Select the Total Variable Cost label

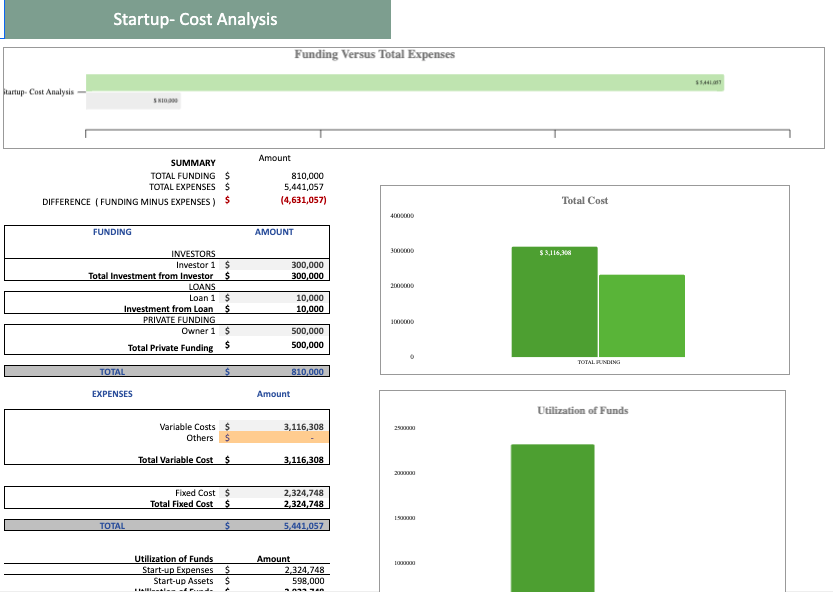click(176, 460)
